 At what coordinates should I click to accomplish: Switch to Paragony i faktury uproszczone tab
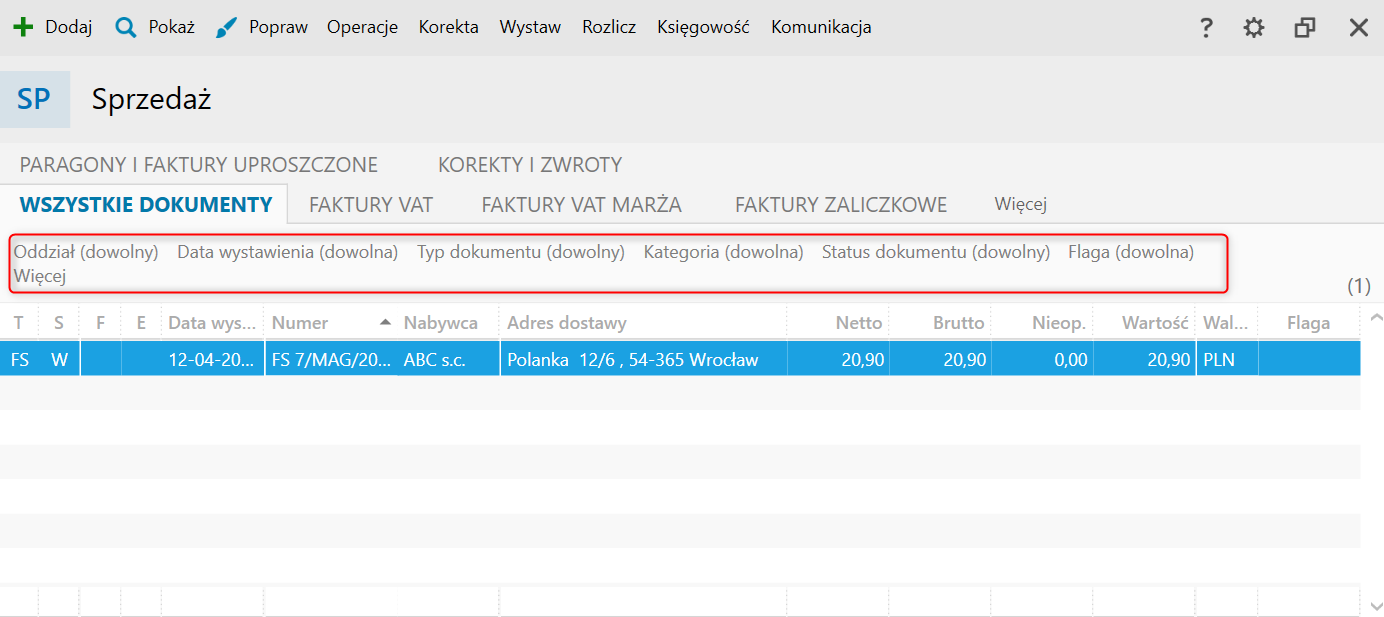point(199,165)
